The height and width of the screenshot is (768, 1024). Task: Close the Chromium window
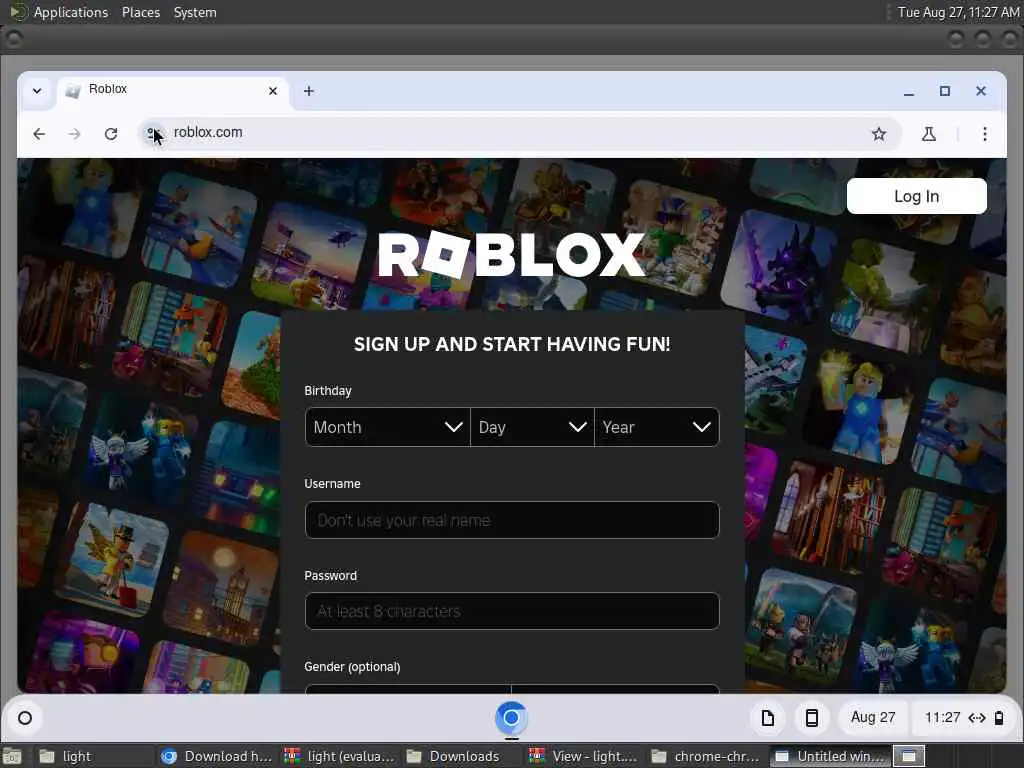pyautogui.click(x=980, y=91)
